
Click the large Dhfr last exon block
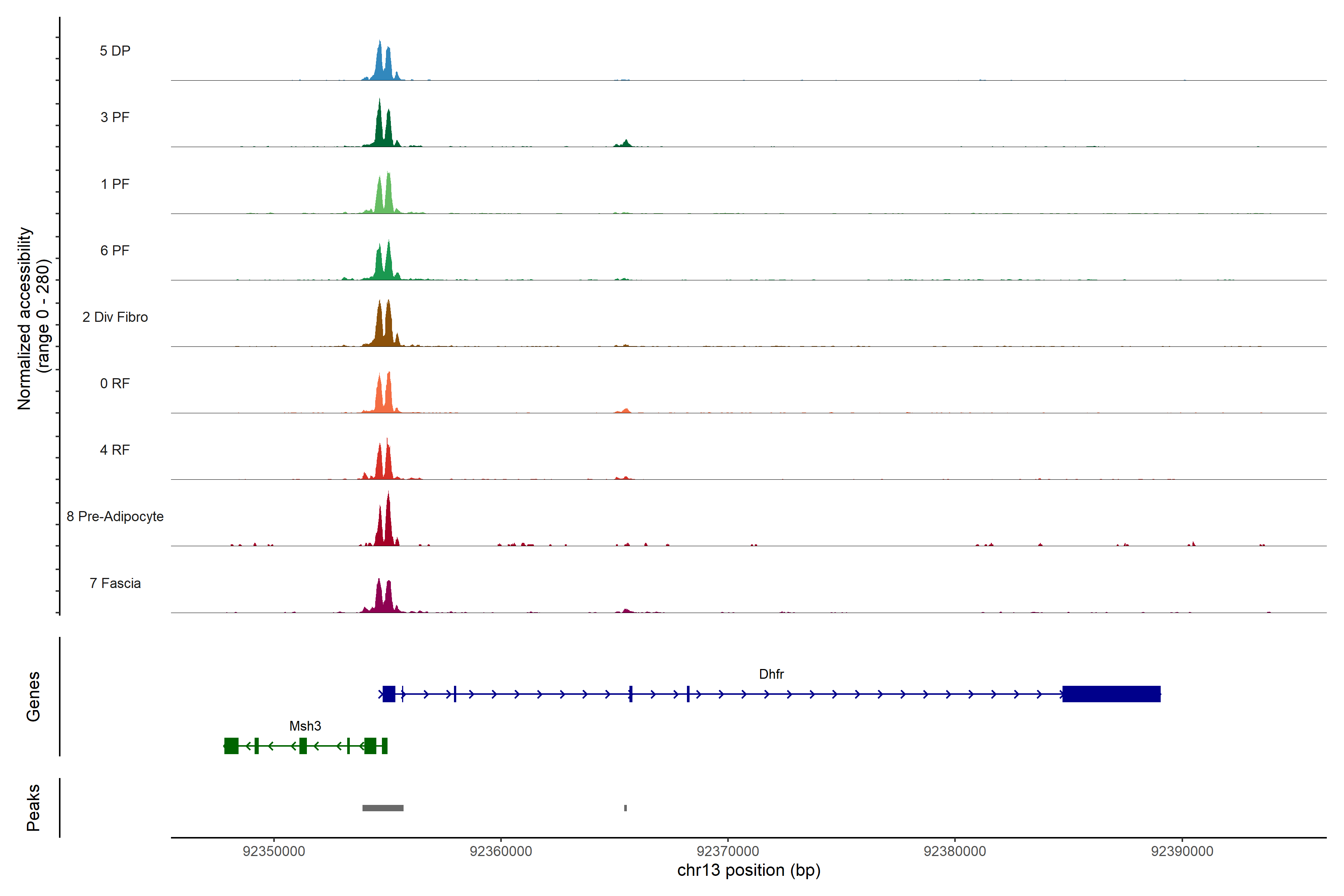click(x=1111, y=694)
